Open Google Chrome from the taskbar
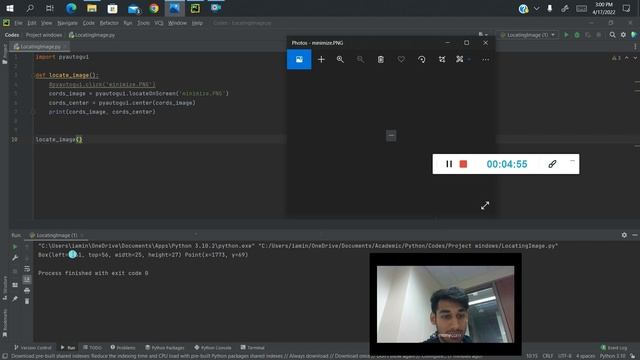640x360 pixels. (x=154, y=8)
